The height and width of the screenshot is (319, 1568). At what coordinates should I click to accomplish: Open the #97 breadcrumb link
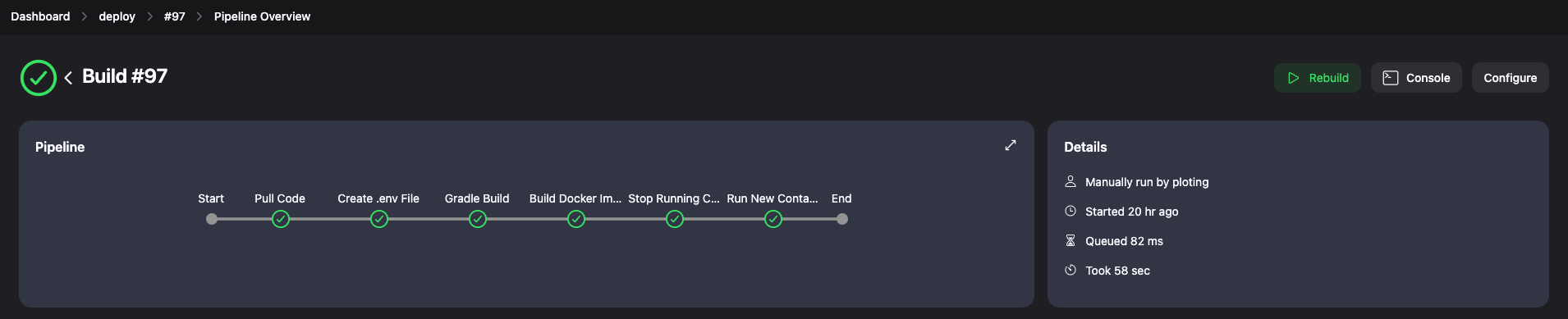pos(174,16)
